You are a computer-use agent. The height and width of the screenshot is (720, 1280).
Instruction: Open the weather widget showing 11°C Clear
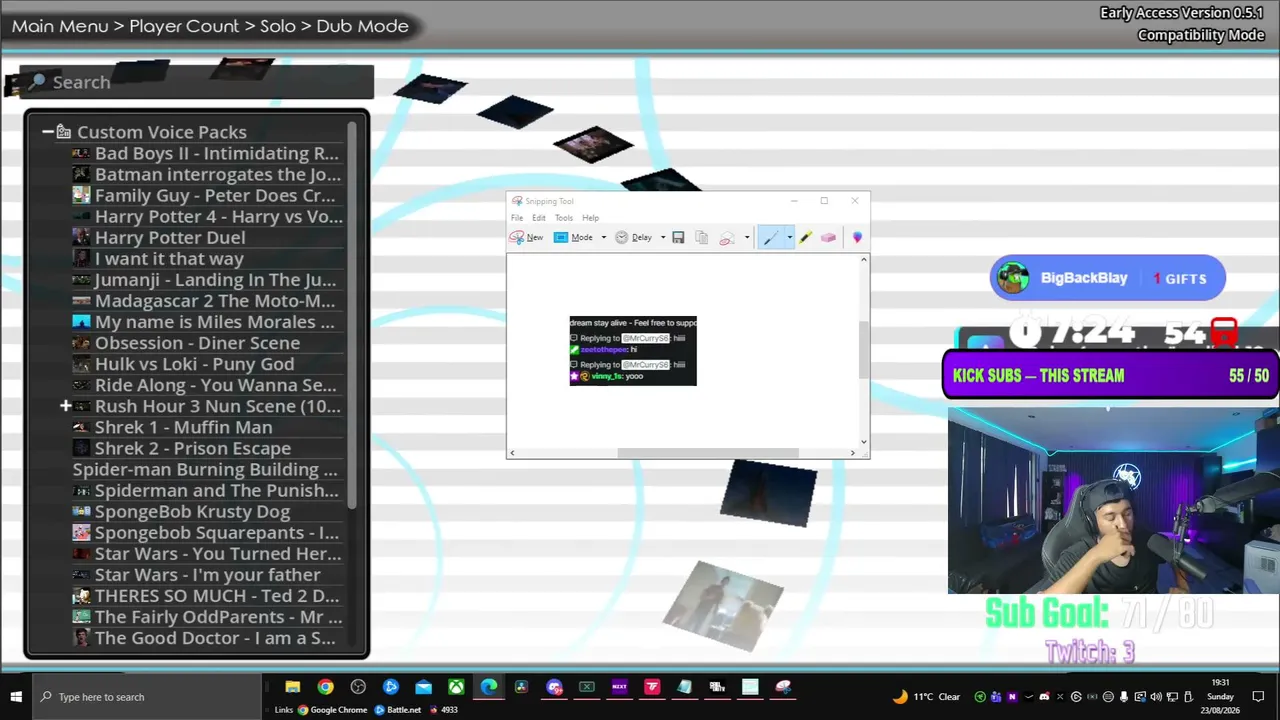coord(926,697)
